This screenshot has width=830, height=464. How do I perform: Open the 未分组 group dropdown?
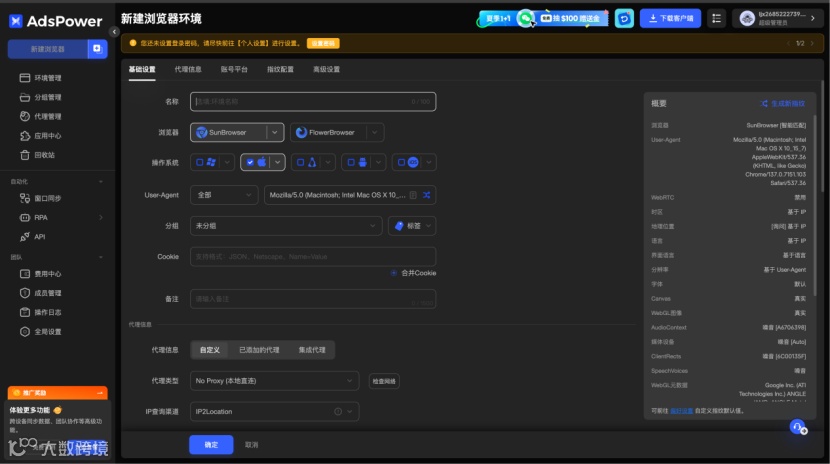pos(286,226)
